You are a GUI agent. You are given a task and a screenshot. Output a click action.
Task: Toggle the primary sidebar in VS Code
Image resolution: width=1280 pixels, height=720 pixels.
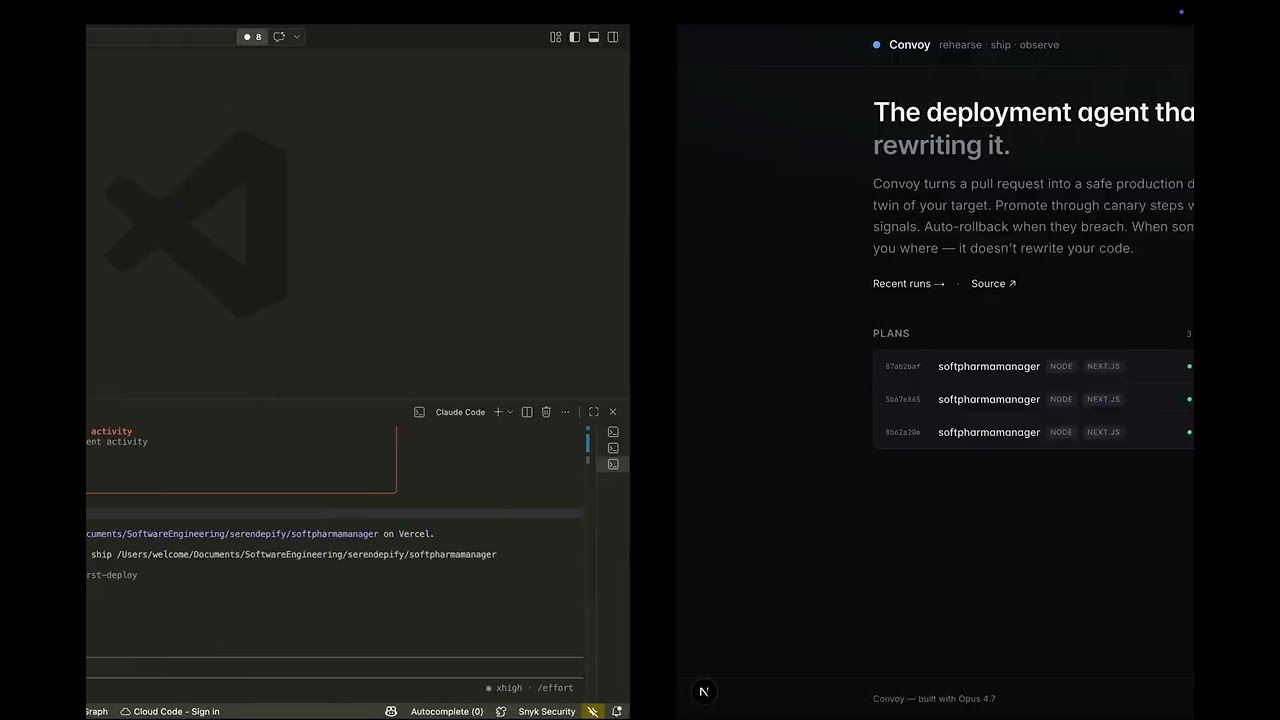[x=575, y=37]
